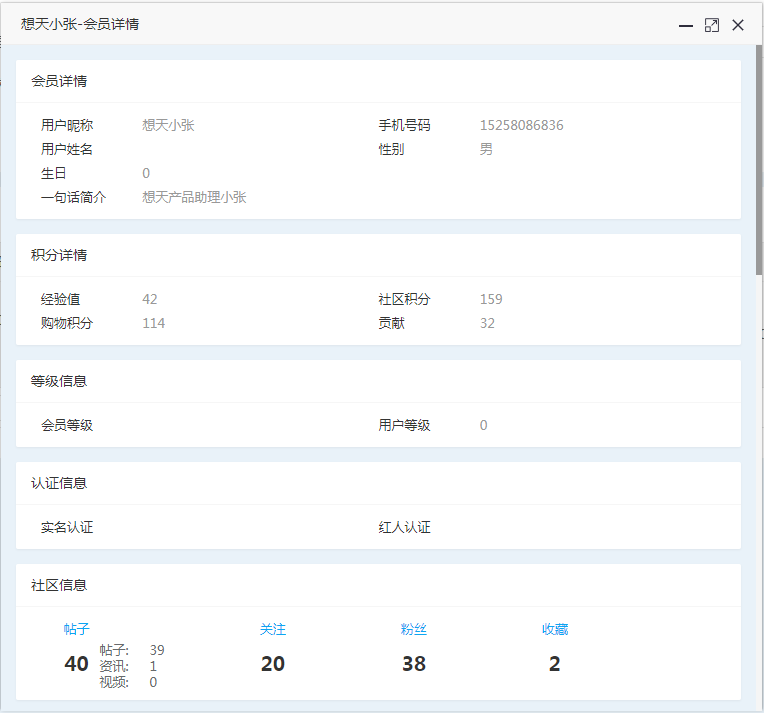Click the 社区积分 value 159
This screenshot has height=713, width=764.
point(491,299)
